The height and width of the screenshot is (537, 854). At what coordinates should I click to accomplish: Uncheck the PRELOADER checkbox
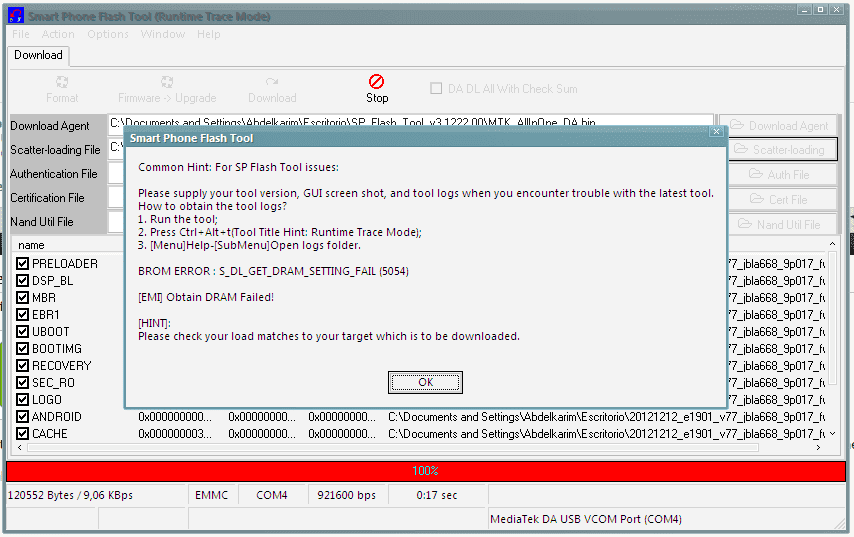coord(22,264)
